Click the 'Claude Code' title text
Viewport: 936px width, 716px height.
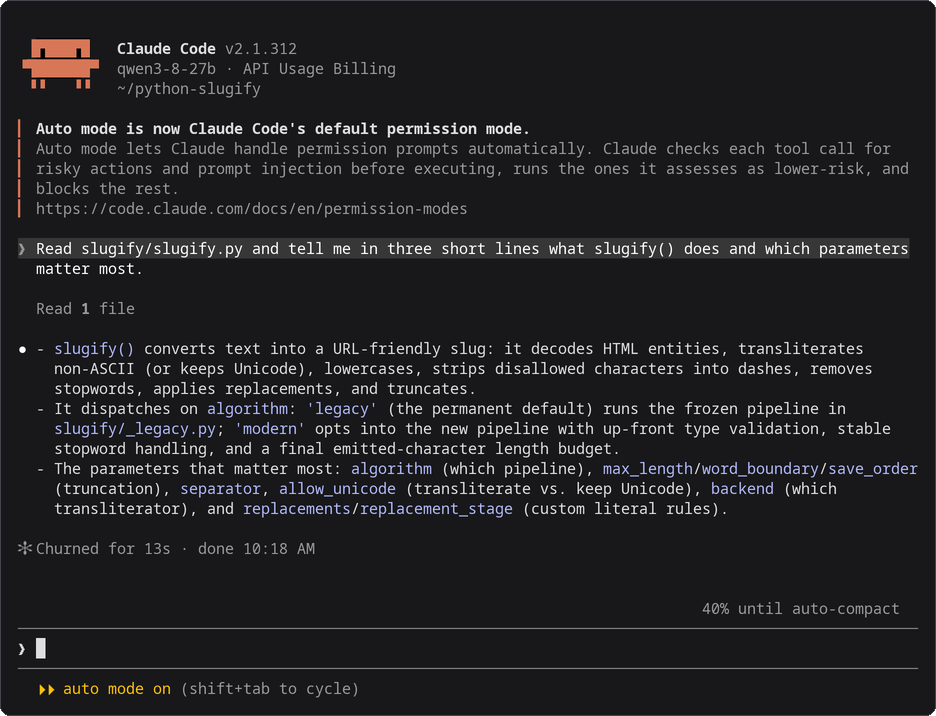(167, 49)
